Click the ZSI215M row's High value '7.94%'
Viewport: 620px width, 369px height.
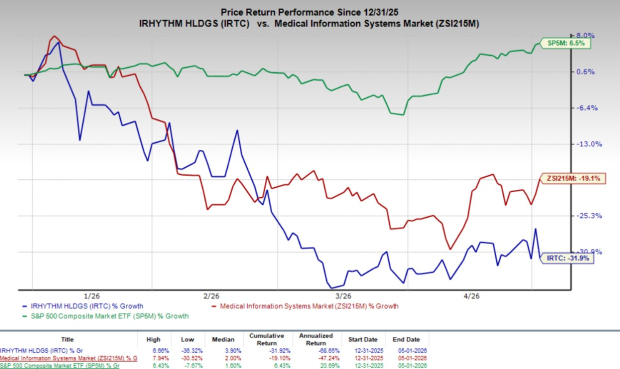tap(161, 358)
